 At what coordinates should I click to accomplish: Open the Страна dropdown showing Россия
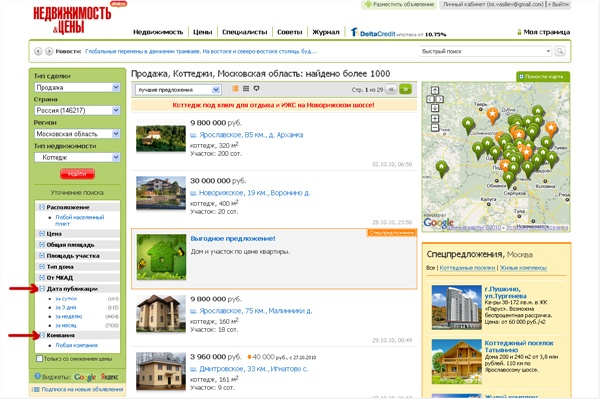point(77,111)
